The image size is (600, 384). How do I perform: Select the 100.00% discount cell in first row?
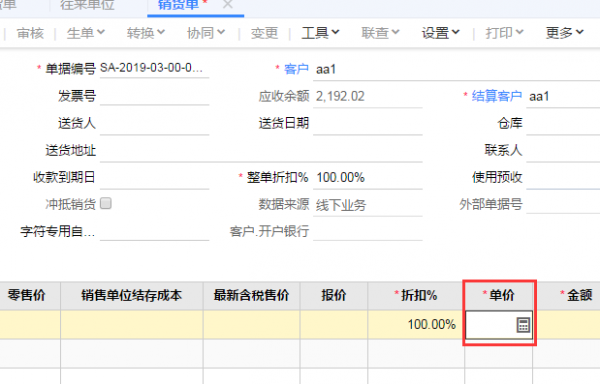[416, 325]
